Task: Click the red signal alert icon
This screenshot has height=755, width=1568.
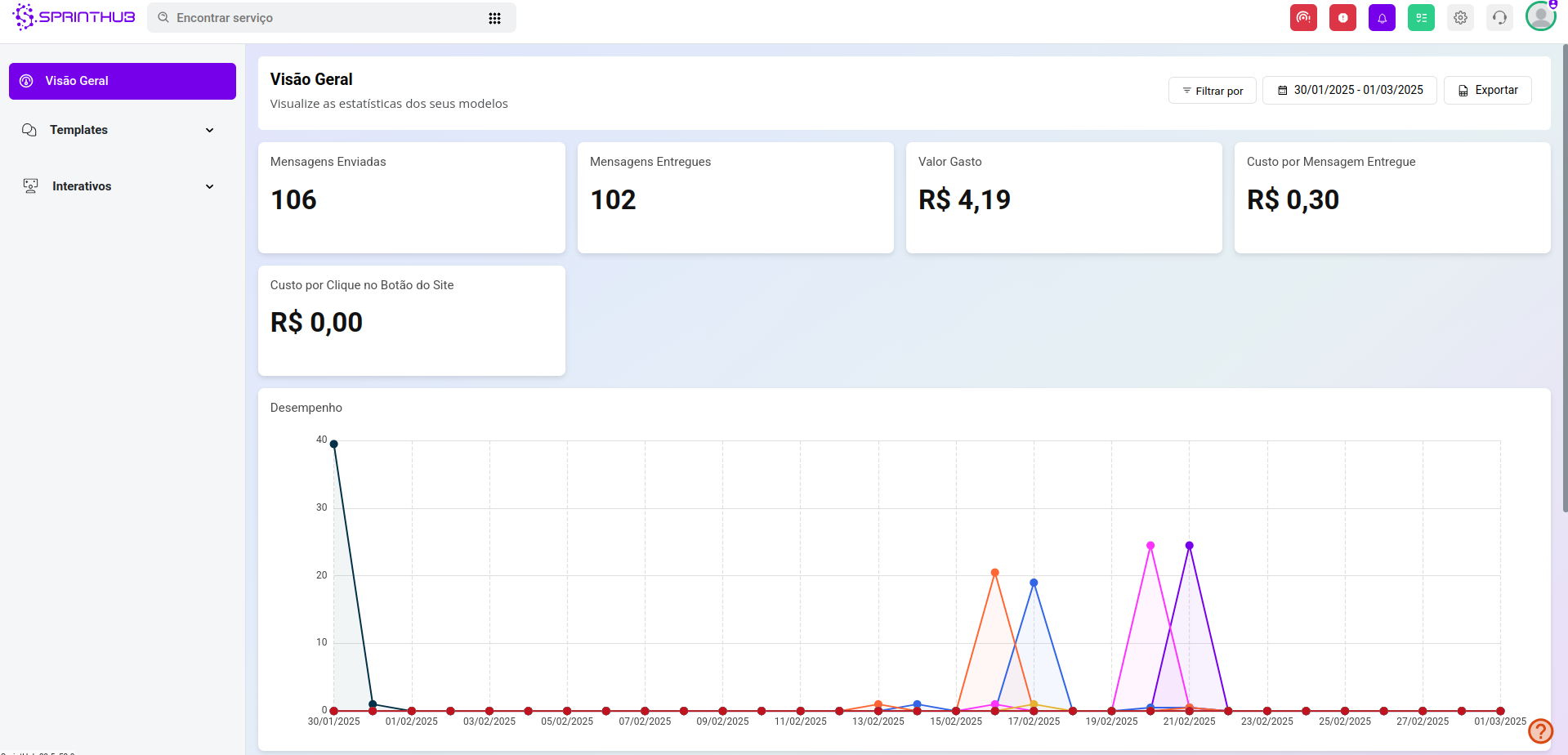Action: tap(1303, 18)
